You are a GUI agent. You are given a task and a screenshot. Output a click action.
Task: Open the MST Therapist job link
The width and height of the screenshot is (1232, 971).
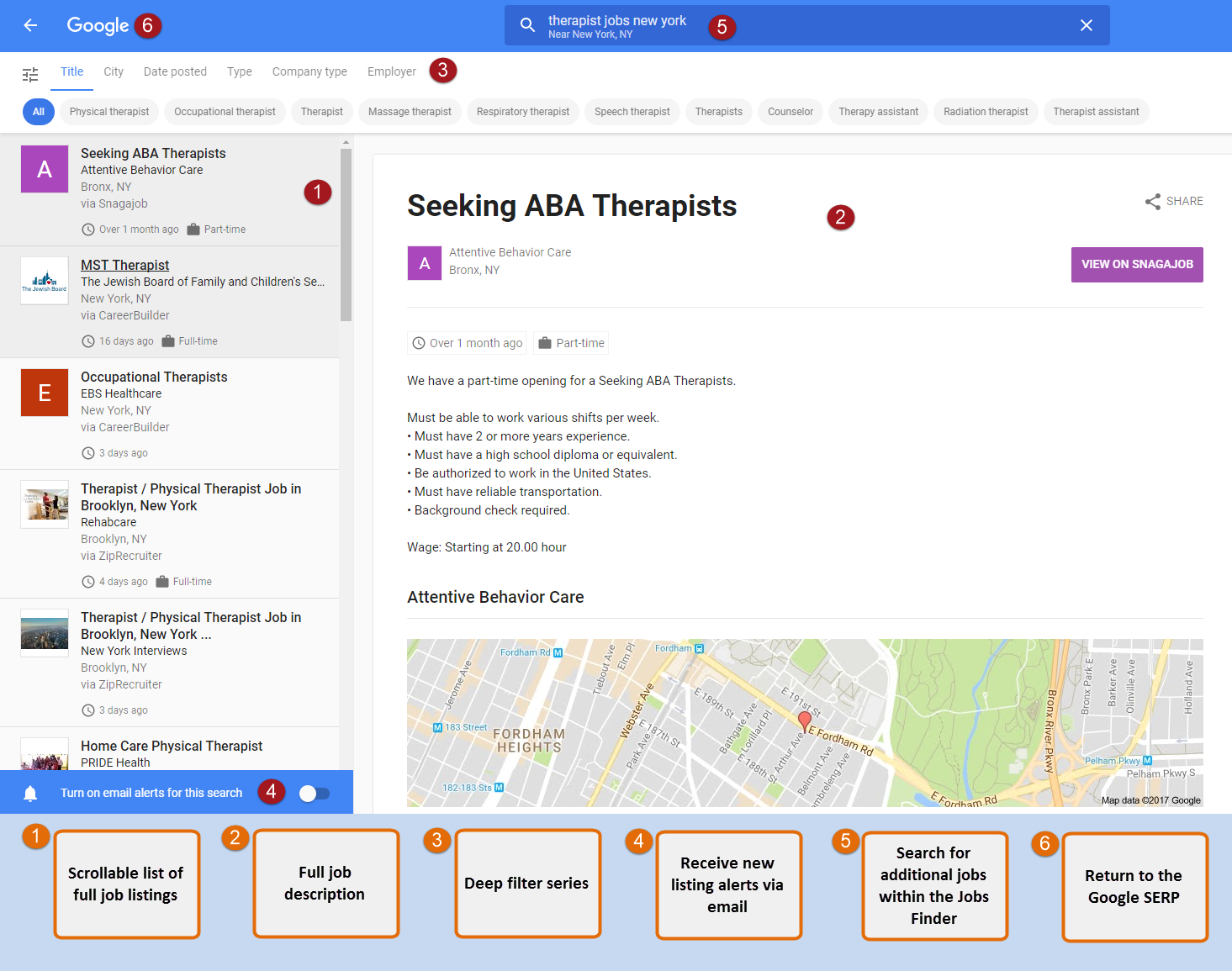124,265
